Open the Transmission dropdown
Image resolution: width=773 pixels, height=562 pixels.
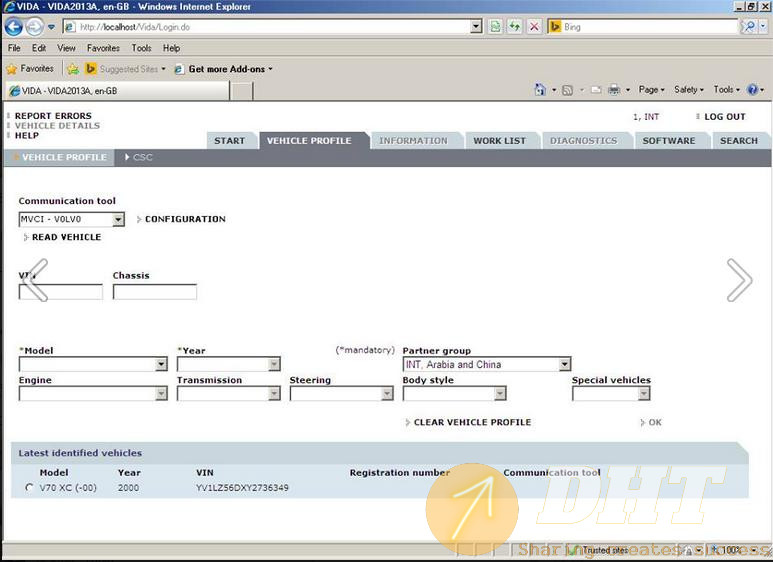point(229,393)
